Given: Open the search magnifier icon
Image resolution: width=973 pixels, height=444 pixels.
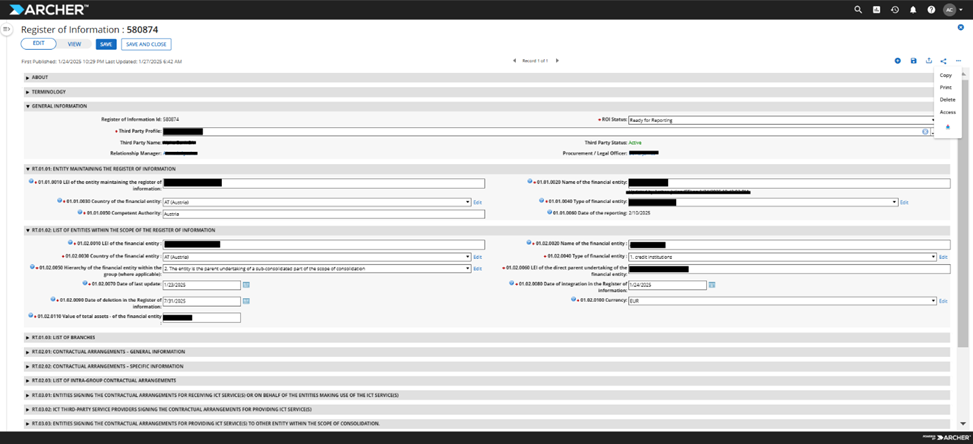Looking at the screenshot, I should (x=858, y=9).
